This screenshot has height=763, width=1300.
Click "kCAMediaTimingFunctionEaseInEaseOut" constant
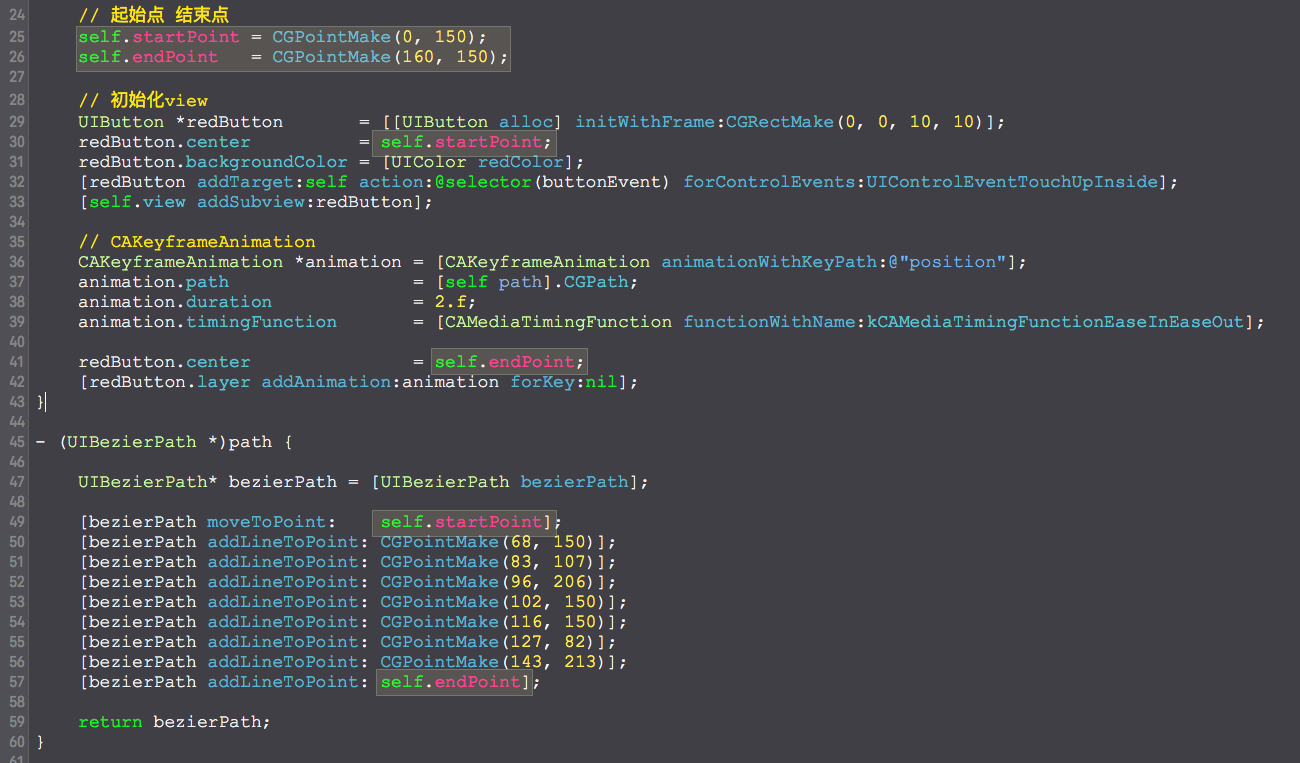tap(1056, 322)
